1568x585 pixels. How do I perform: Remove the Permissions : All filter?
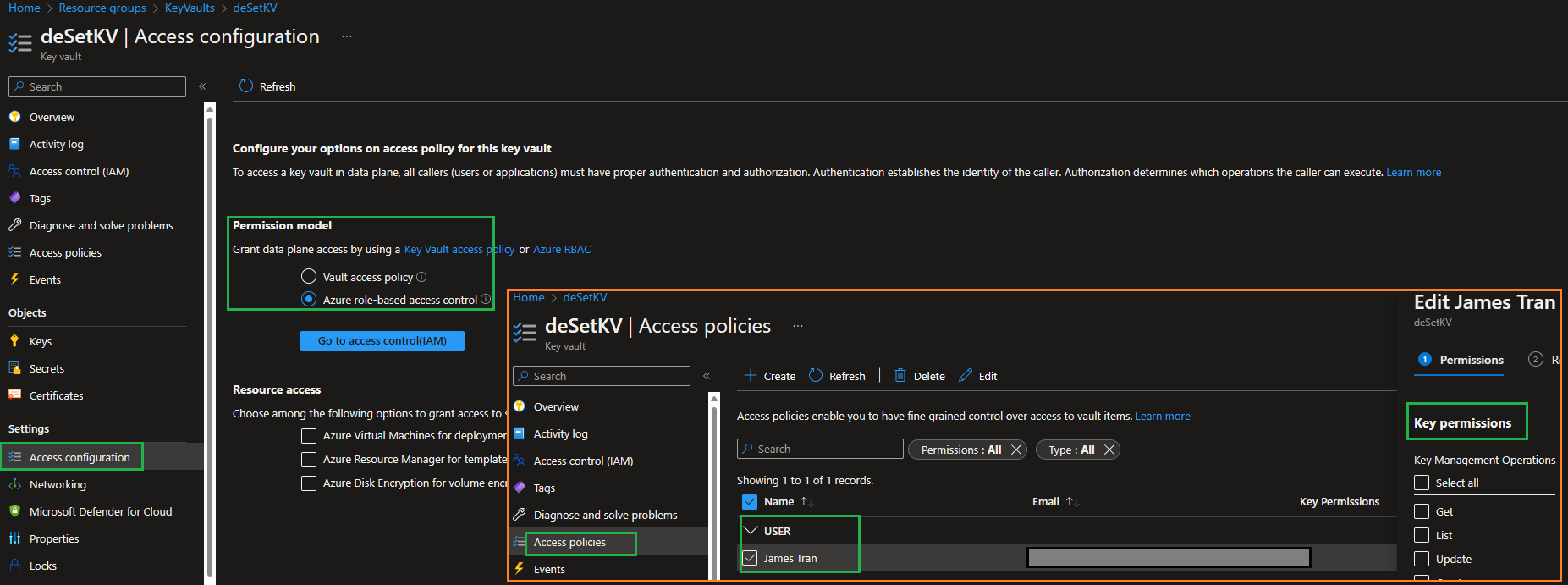point(1016,450)
